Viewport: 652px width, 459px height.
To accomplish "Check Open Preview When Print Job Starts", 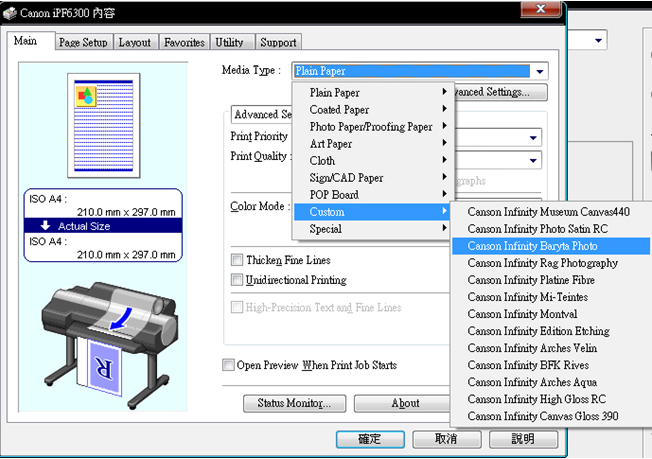I will (x=228, y=365).
